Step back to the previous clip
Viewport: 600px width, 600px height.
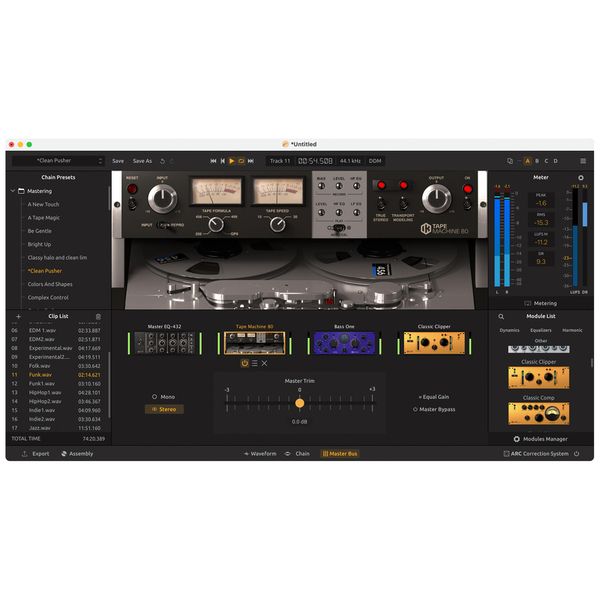[x=223, y=161]
